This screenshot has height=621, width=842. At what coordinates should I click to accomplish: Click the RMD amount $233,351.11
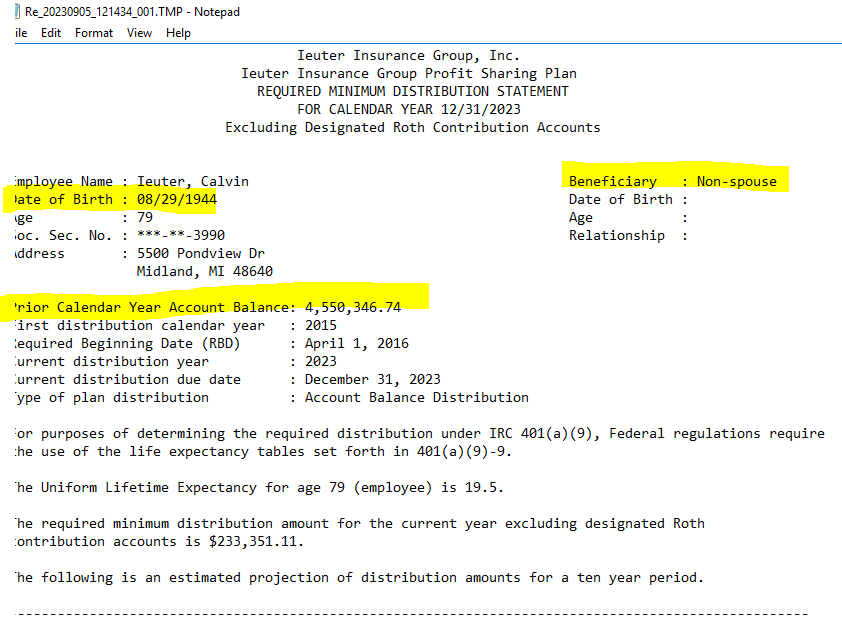253,541
